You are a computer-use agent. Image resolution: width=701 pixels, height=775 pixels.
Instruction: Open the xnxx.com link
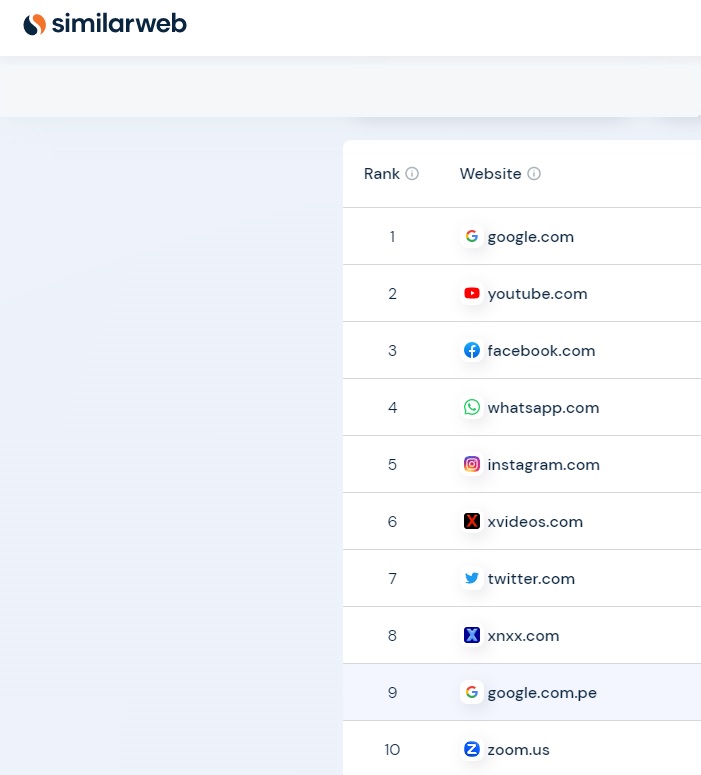tap(523, 636)
